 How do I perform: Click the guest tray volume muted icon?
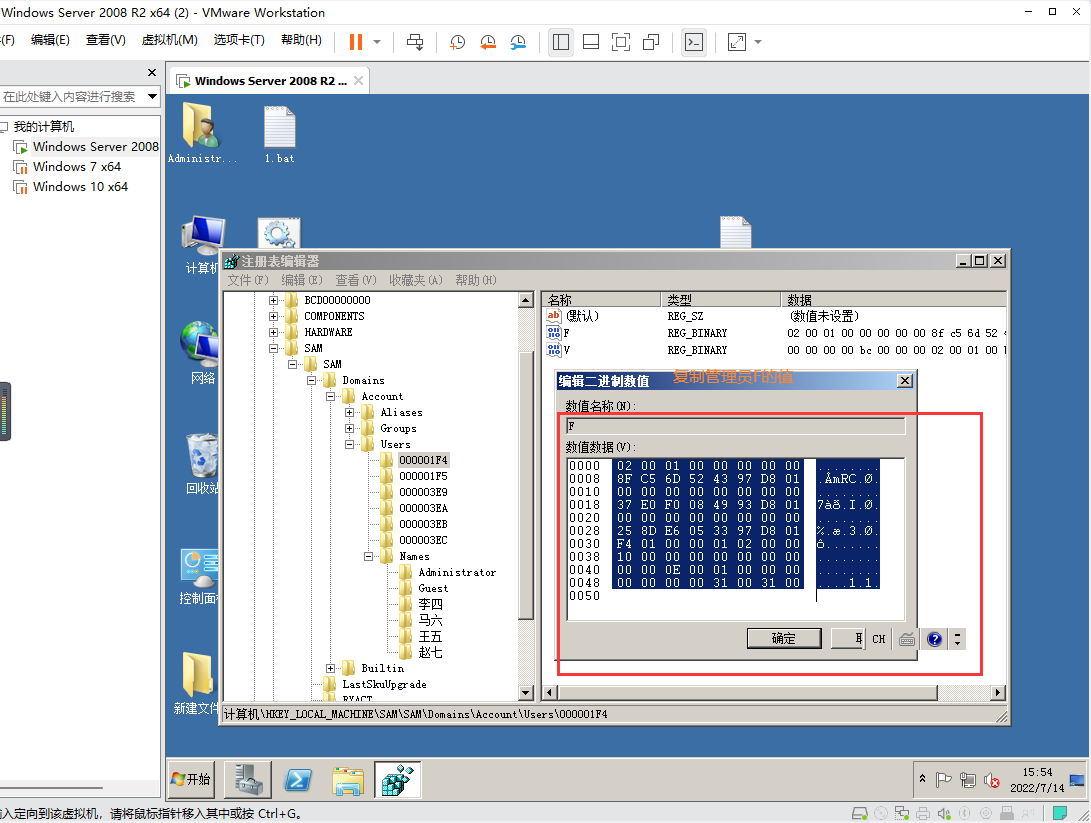pos(992,781)
